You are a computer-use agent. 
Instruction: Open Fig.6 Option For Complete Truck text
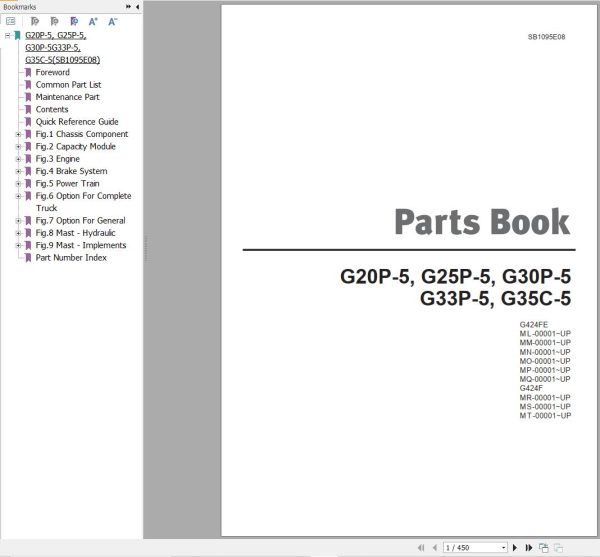coord(83,202)
